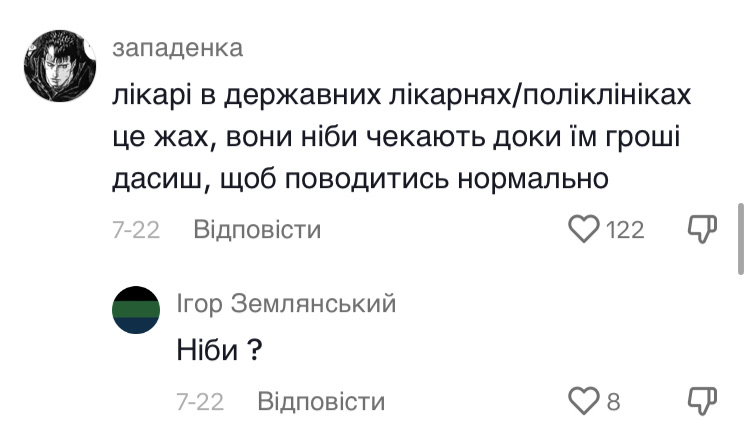Click the word 'нормально' in the top comment

[533, 179]
